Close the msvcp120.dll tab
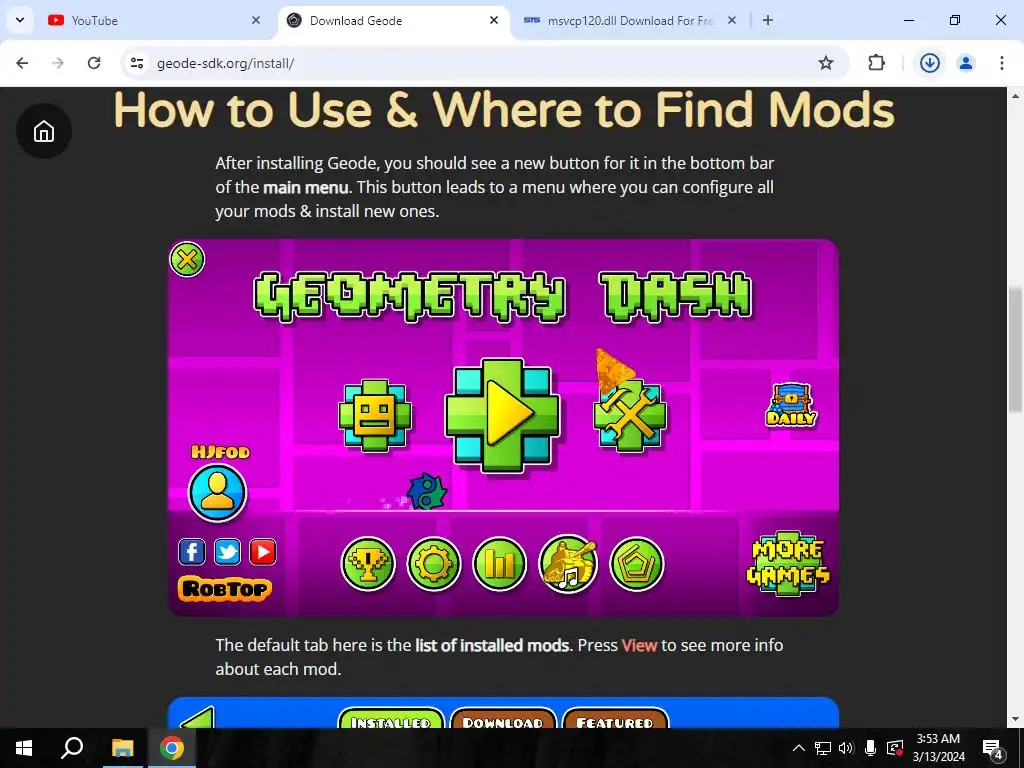 (732, 20)
